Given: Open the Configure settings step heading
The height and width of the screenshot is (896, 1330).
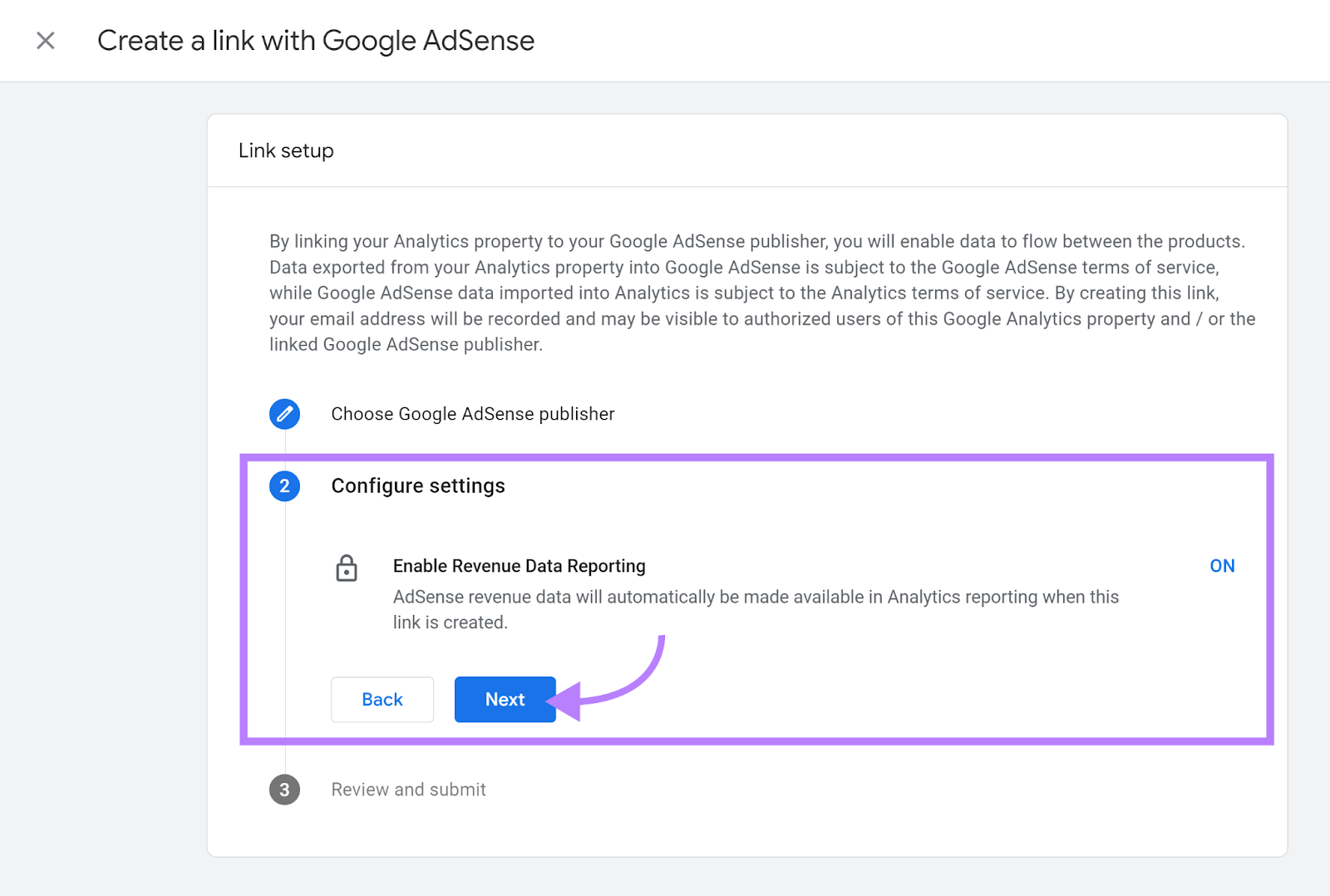Looking at the screenshot, I should click(x=418, y=486).
